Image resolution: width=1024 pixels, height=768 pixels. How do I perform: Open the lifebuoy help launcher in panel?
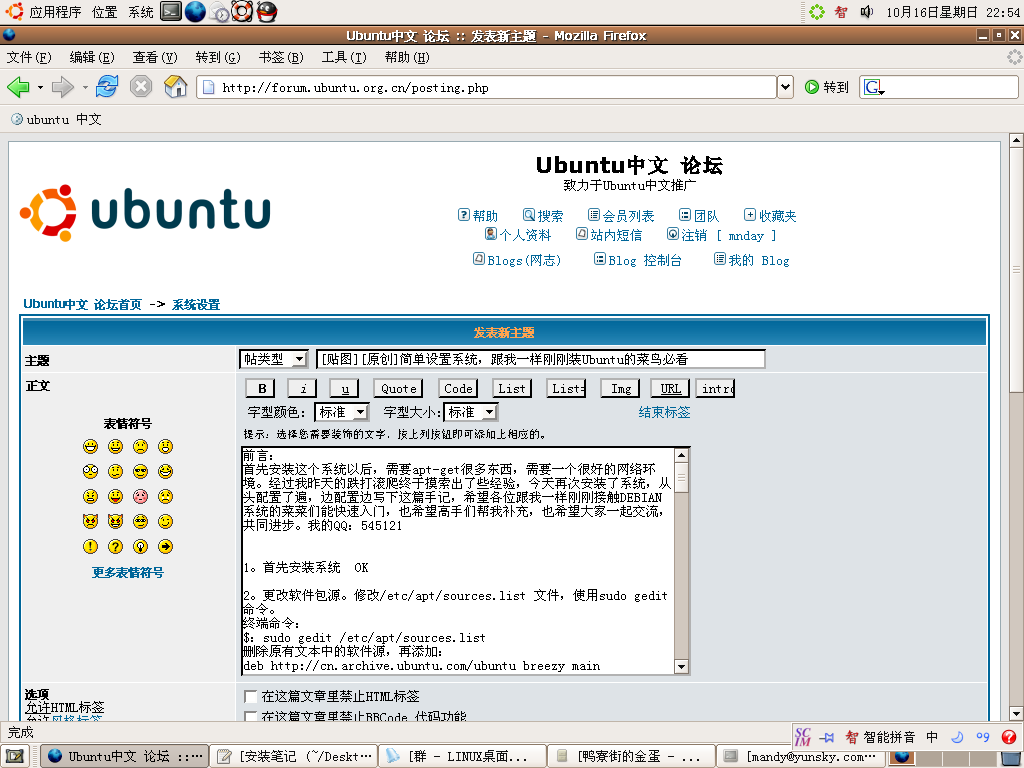tap(242, 11)
